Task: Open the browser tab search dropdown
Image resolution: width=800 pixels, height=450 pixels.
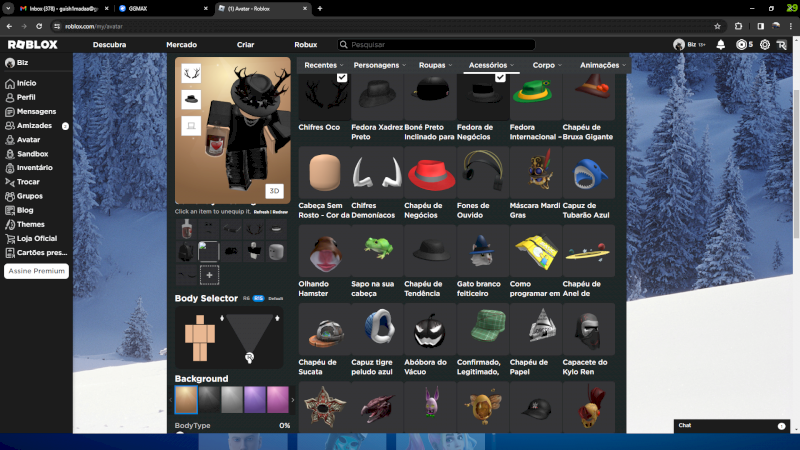Action: pos(8,8)
